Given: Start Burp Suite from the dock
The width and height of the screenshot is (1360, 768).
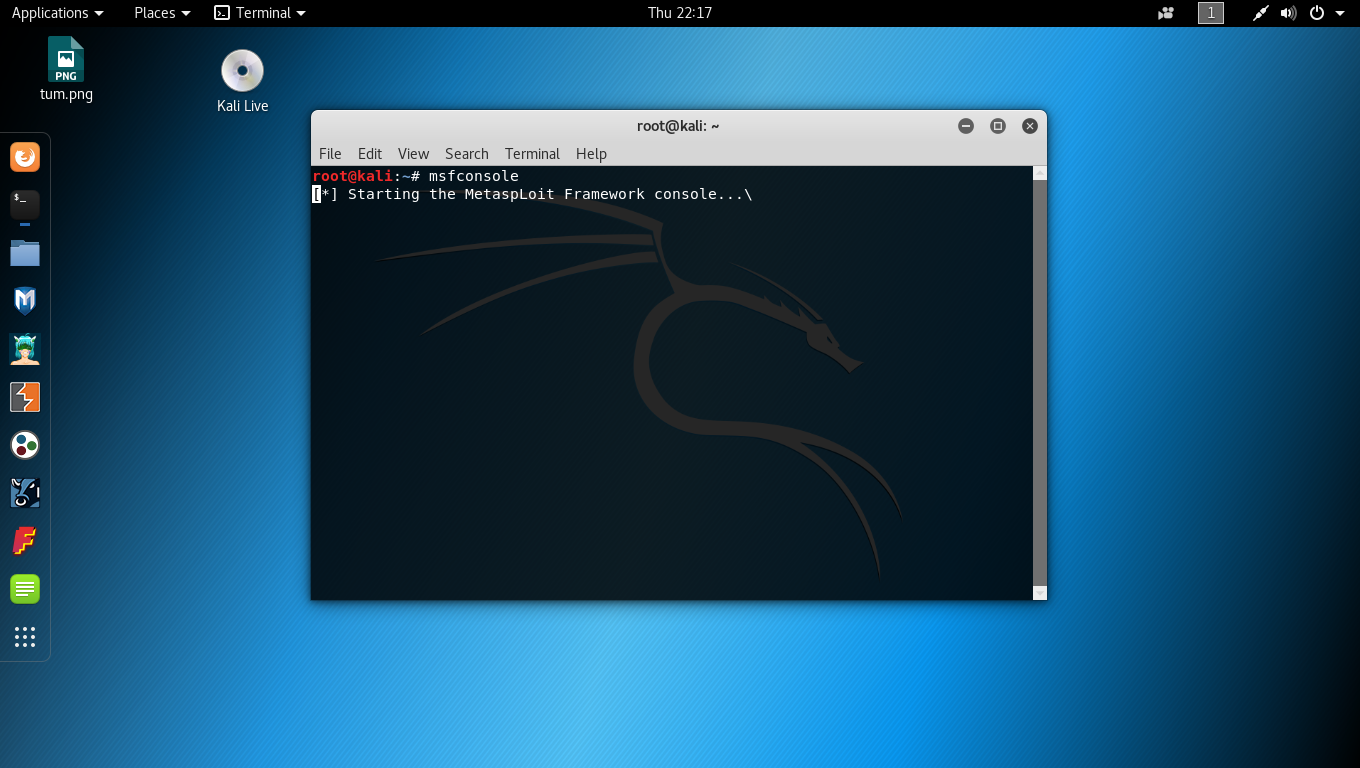Looking at the screenshot, I should (x=25, y=397).
